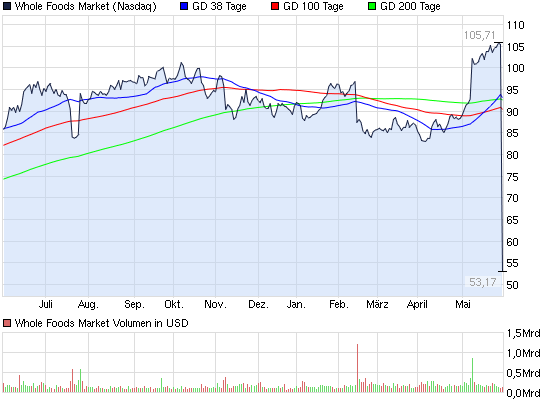
Task: Click the 'Dez.' month axis label
Action: tap(258, 304)
